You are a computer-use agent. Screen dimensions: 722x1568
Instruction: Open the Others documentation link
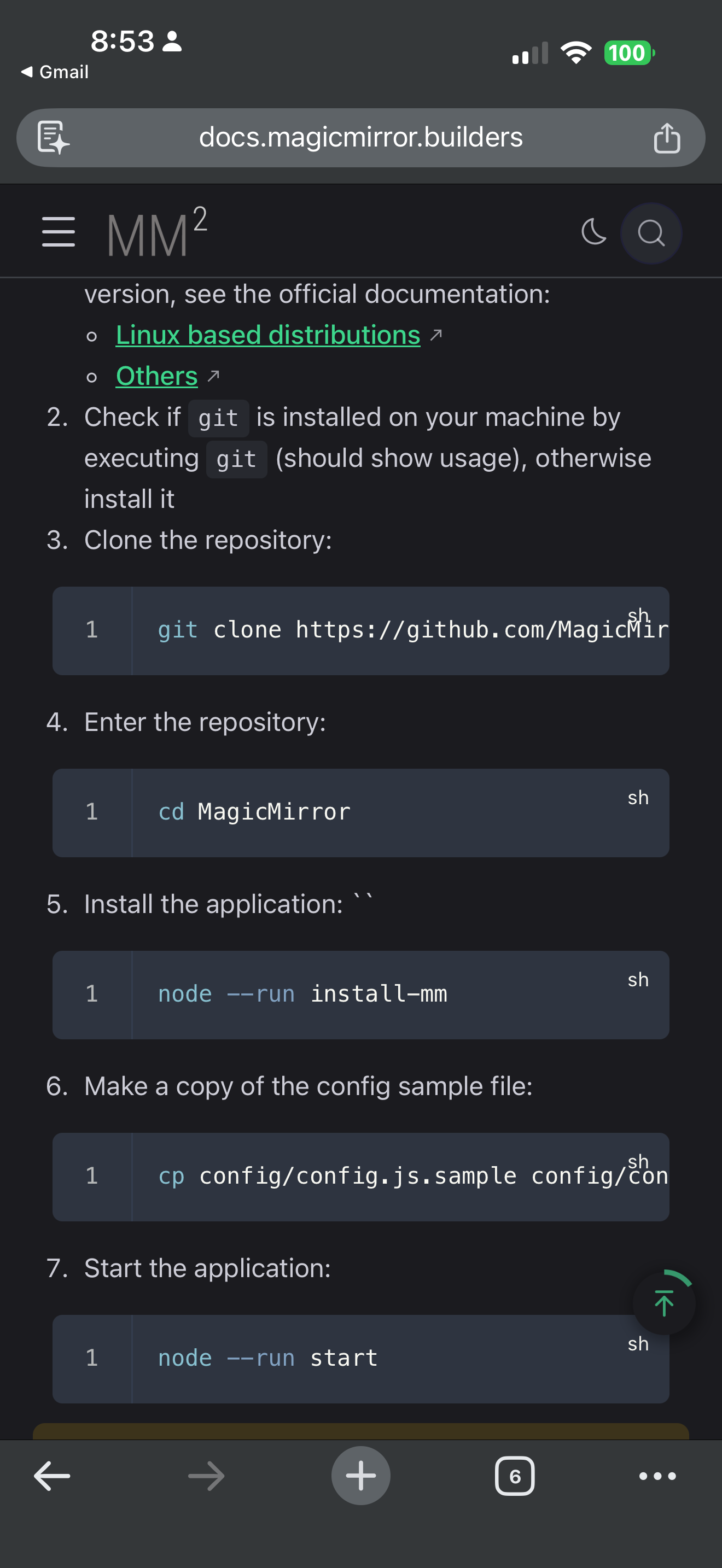point(157,376)
